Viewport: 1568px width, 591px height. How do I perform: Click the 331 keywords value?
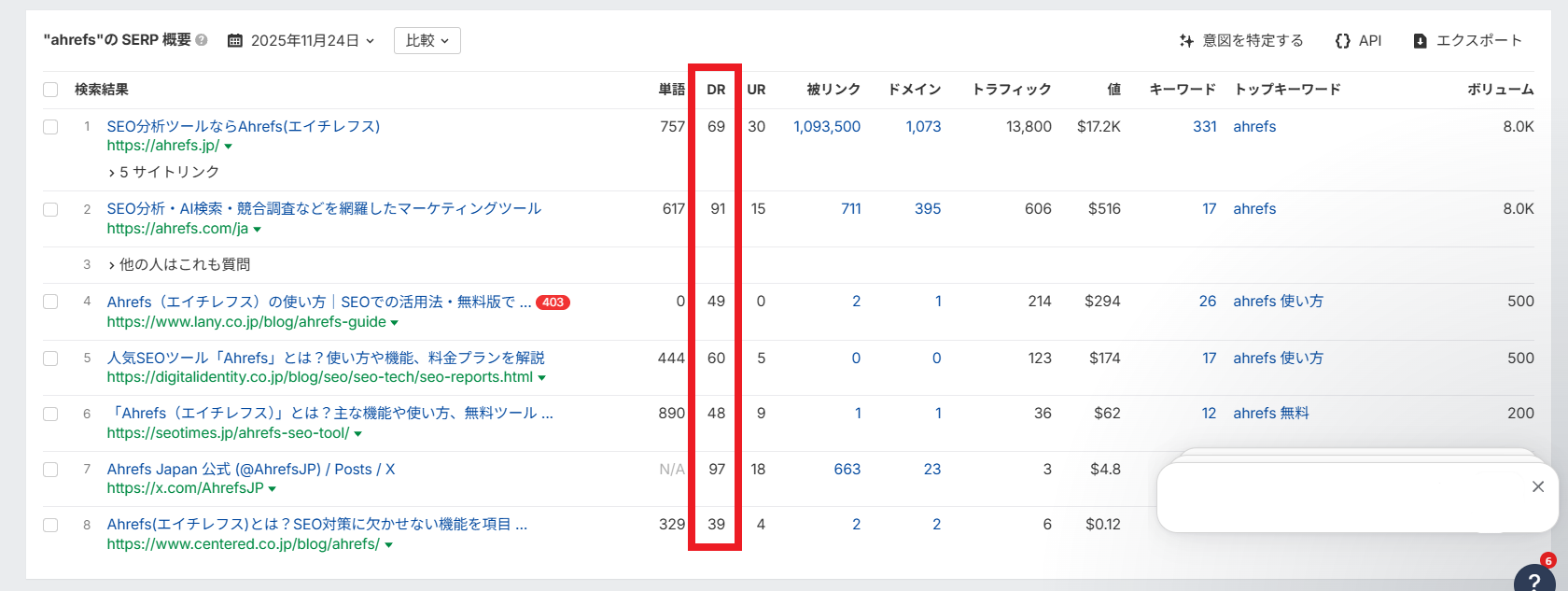point(1205,126)
